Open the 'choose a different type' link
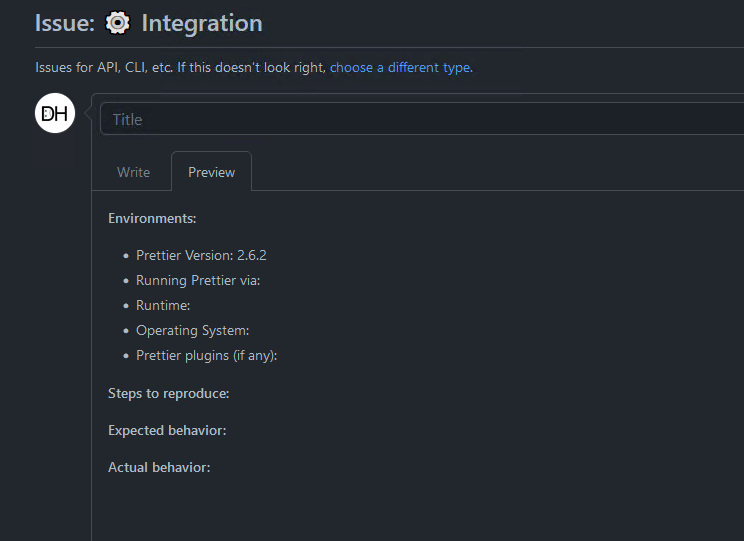The height and width of the screenshot is (541, 744). pyautogui.click(x=401, y=67)
